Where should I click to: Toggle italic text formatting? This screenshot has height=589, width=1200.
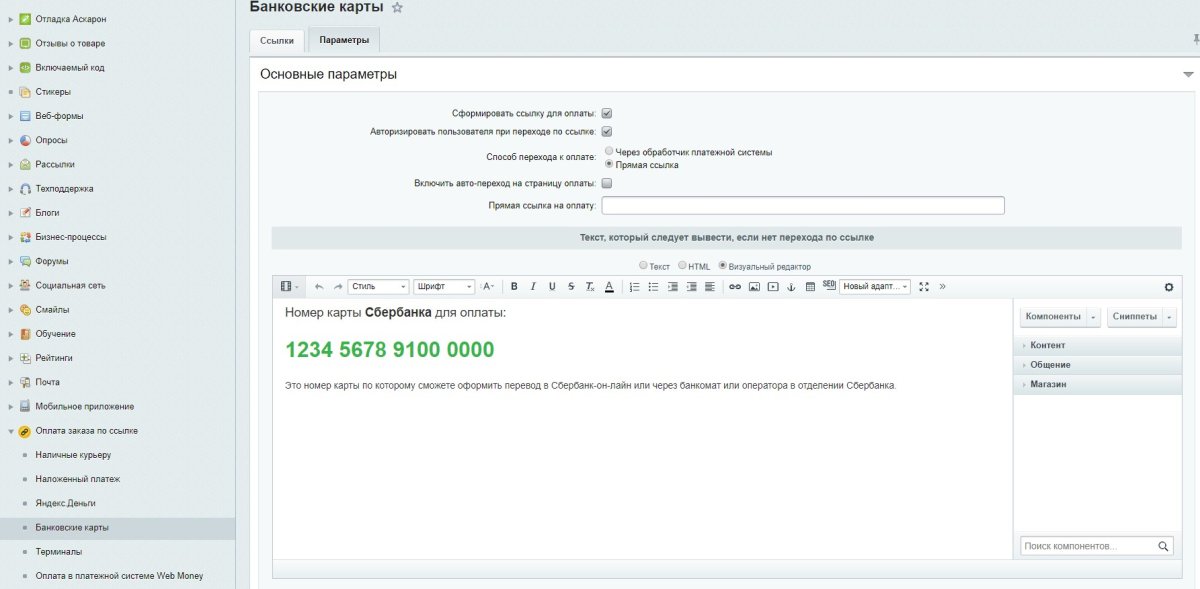point(531,287)
